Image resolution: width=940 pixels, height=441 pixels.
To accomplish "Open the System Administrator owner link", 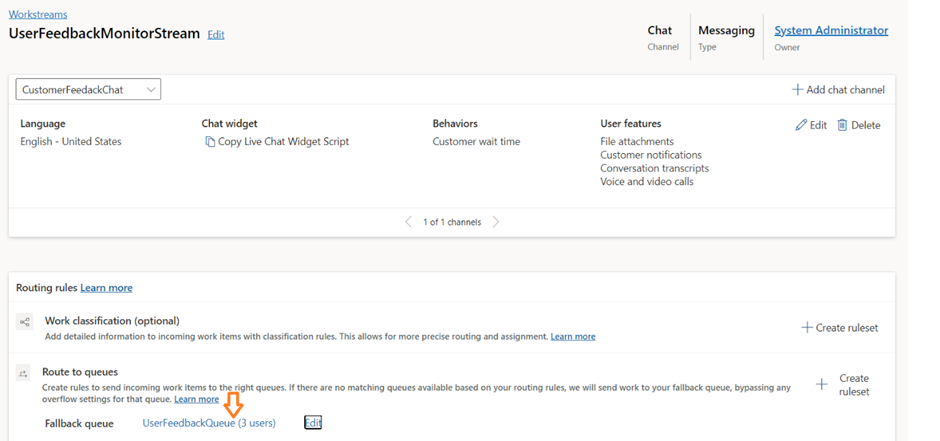I will coord(830,31).
